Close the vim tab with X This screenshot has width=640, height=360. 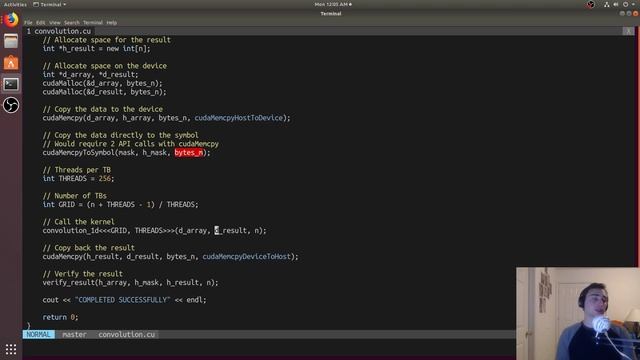coord(629,31)
